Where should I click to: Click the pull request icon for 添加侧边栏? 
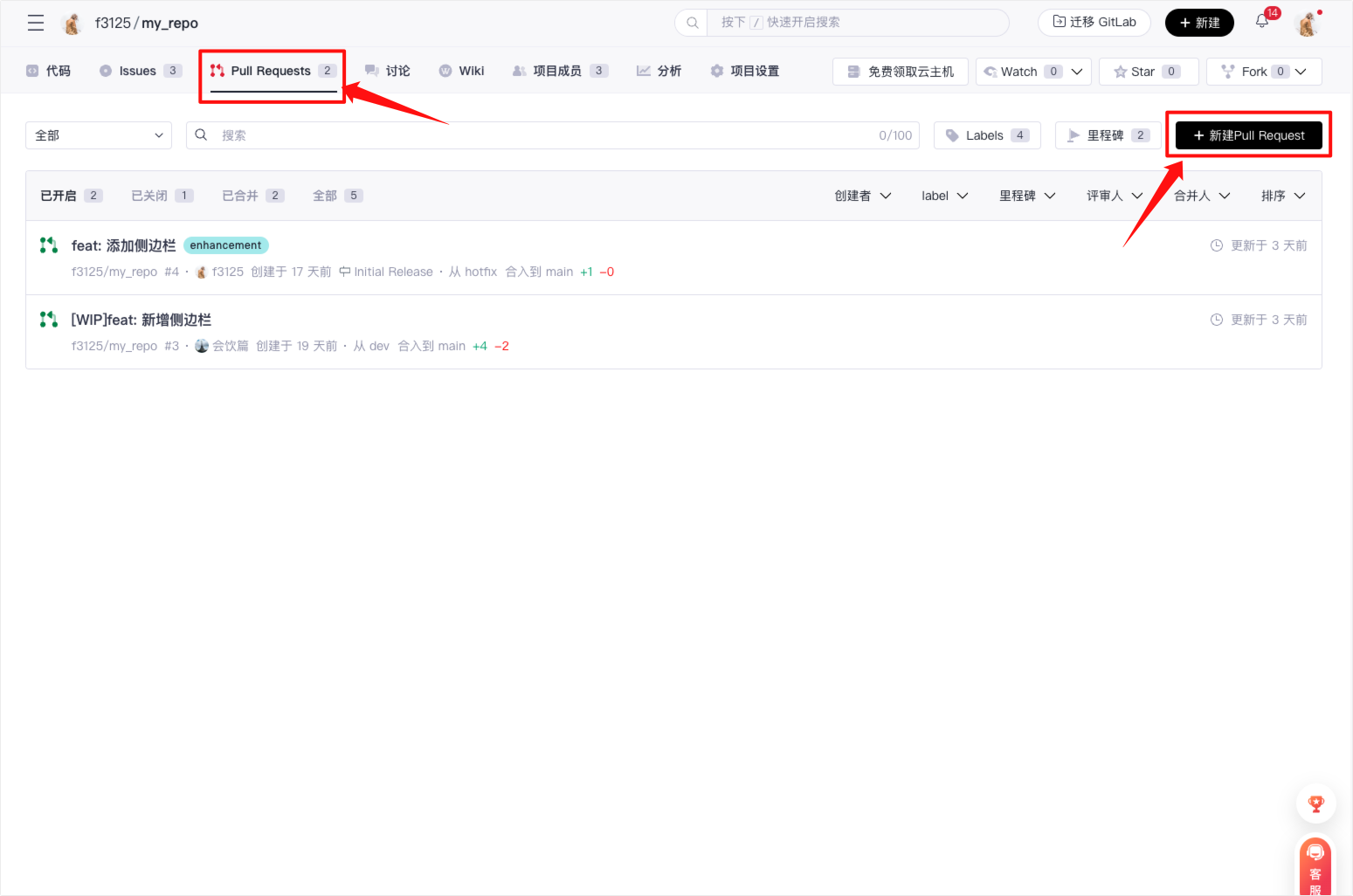(49, 245)
